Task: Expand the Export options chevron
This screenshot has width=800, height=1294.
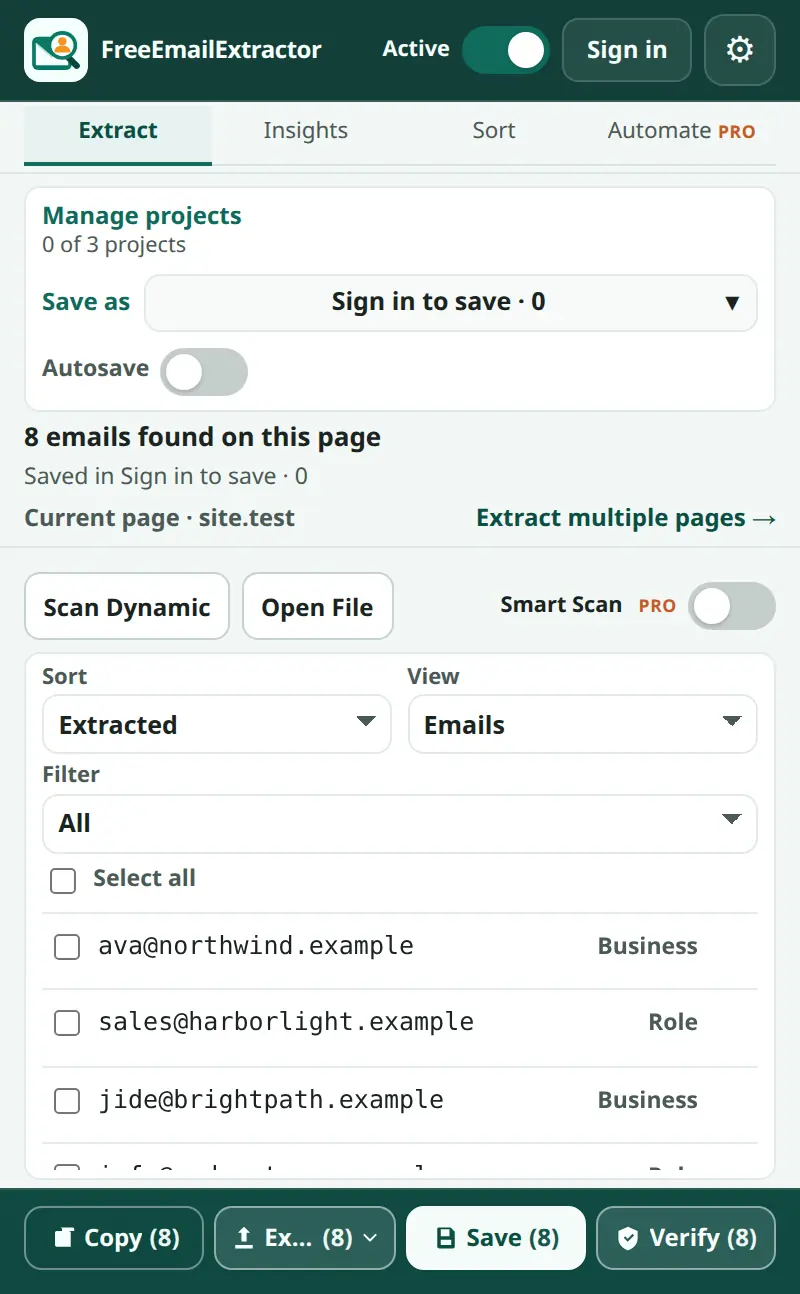Action: (x=370, y=1238)
